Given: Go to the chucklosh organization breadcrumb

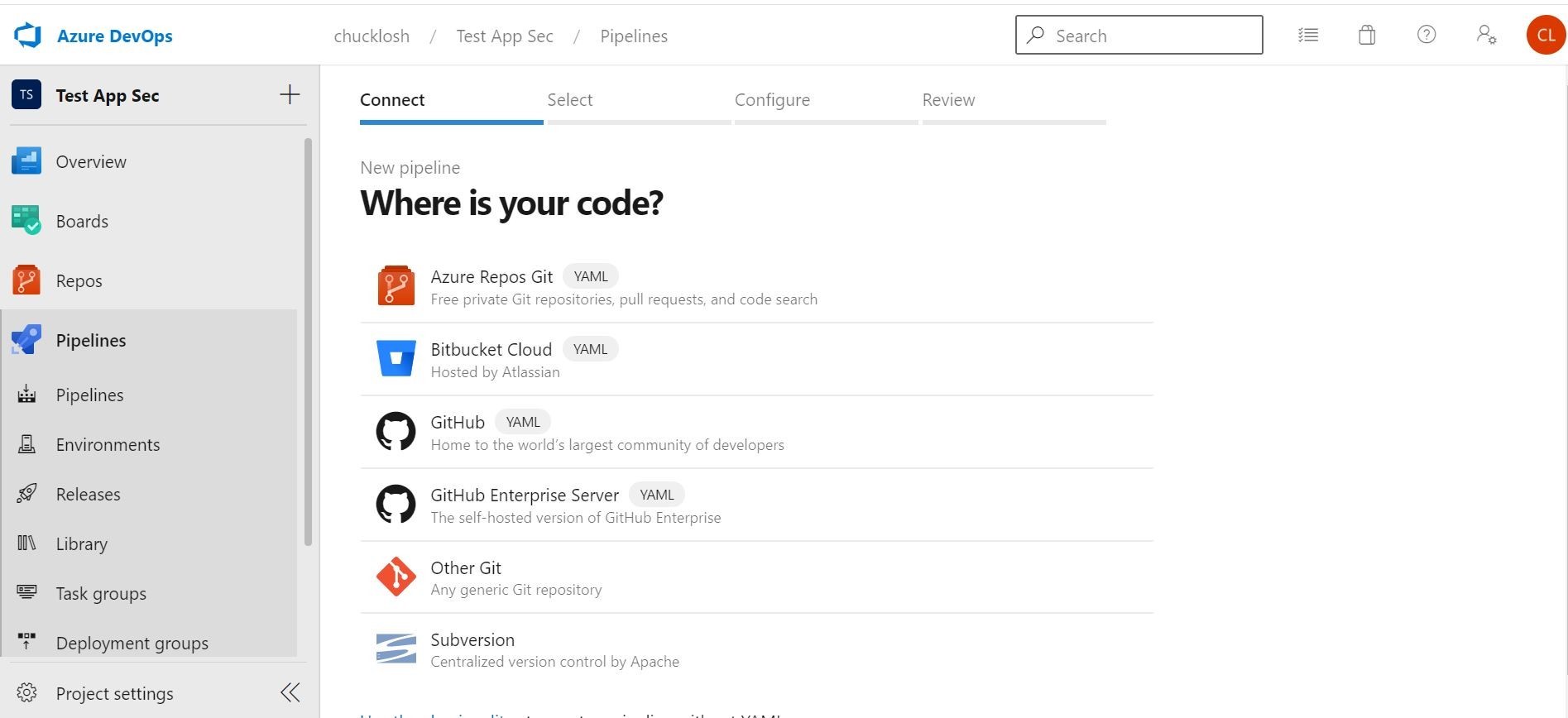Looking at the screenshot, I should (372, 36).
